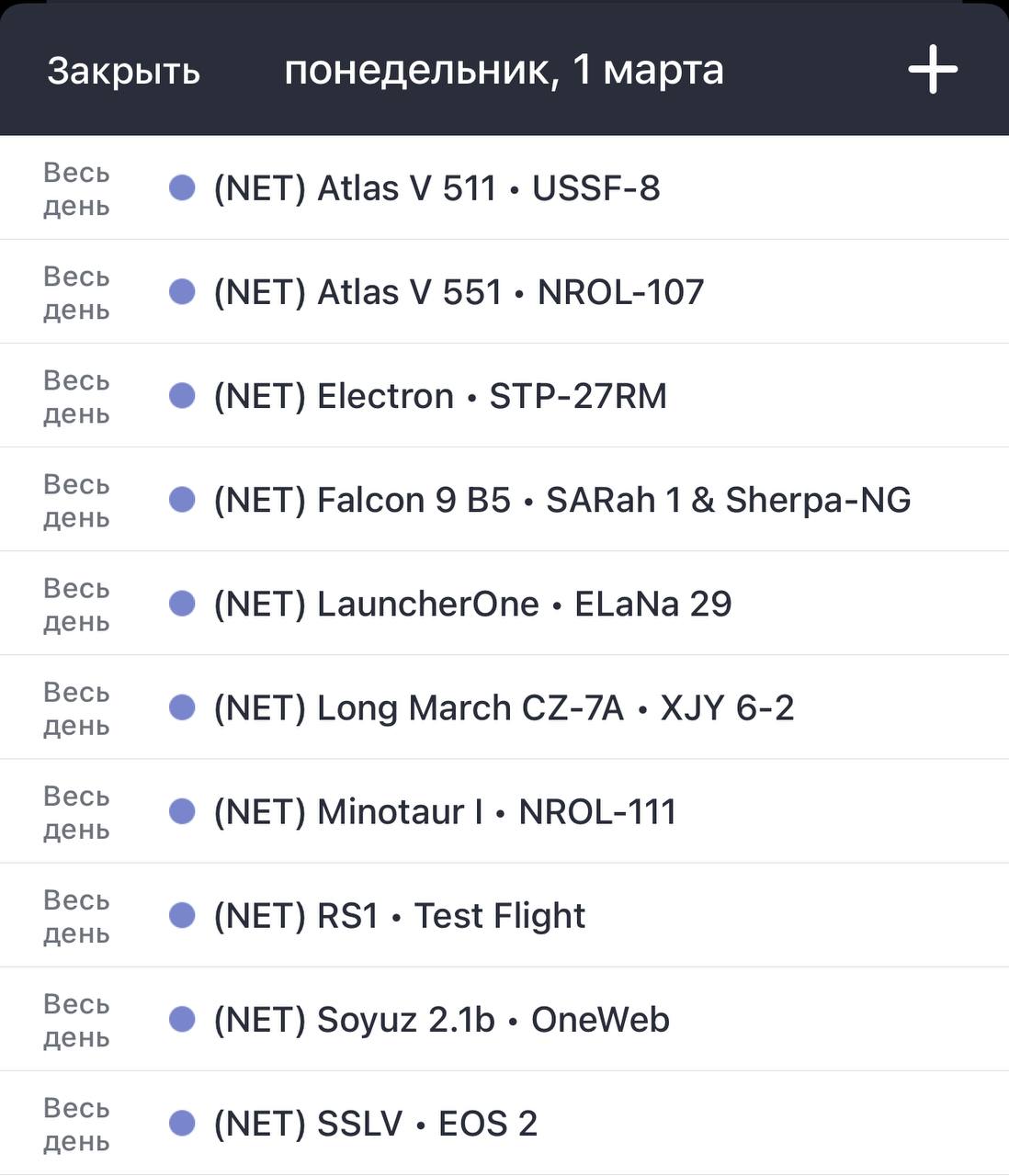This screenshot has height=1176, width=1009.
Task: Click the color dot beside SSLV EOS 2
Action: click(182, 1122)
